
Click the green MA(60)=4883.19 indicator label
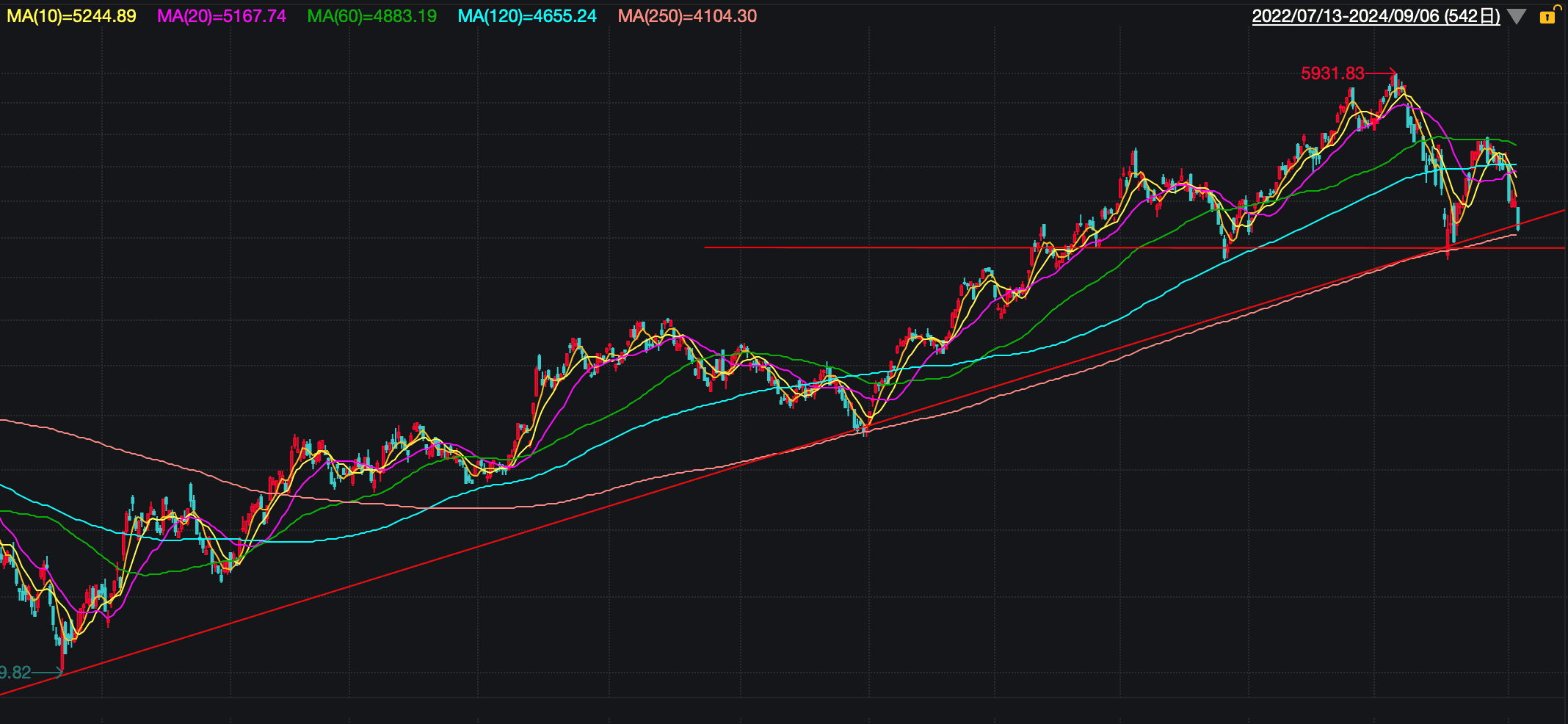(371, 16)
